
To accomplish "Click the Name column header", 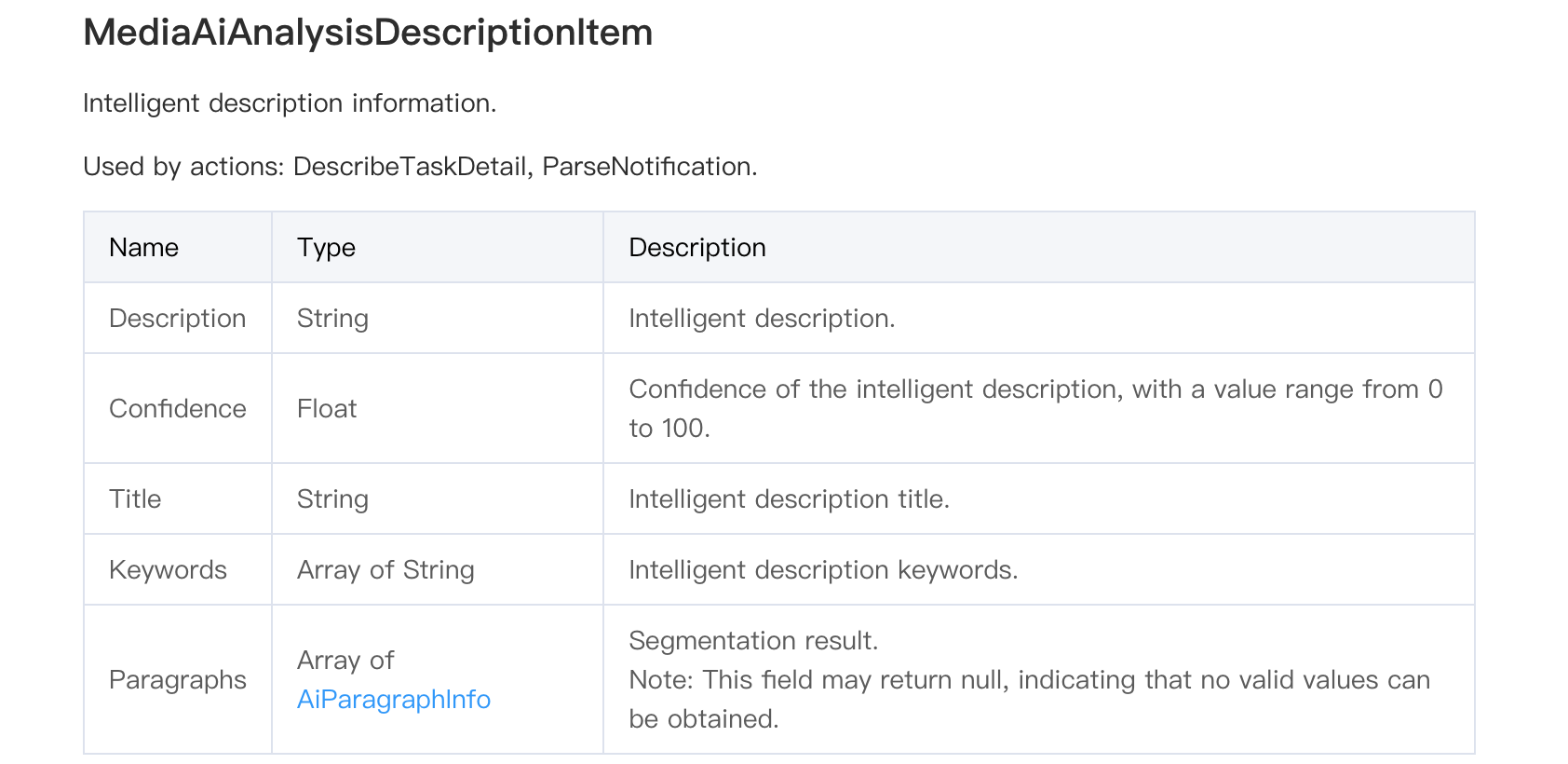I will (x=143, y=247).
